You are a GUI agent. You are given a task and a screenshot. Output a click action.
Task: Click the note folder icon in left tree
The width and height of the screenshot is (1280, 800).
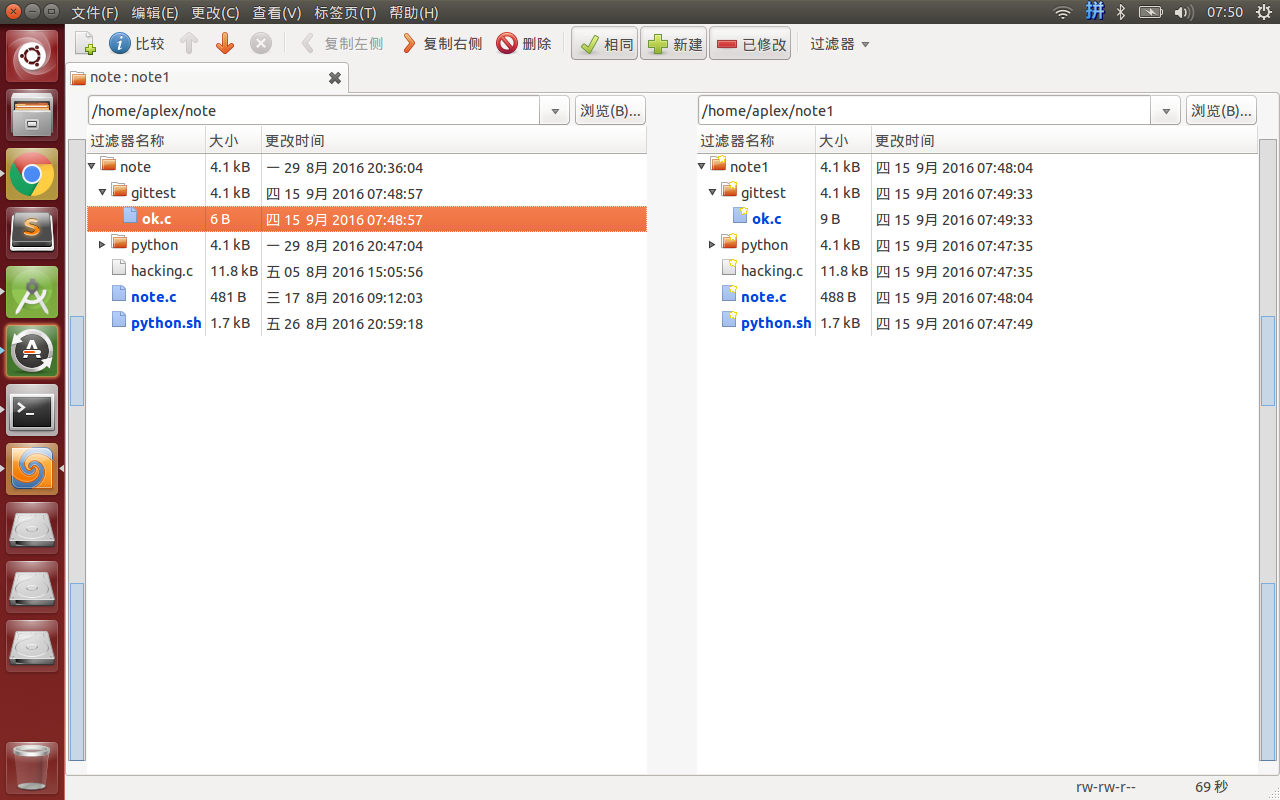(x=109, y=165)
